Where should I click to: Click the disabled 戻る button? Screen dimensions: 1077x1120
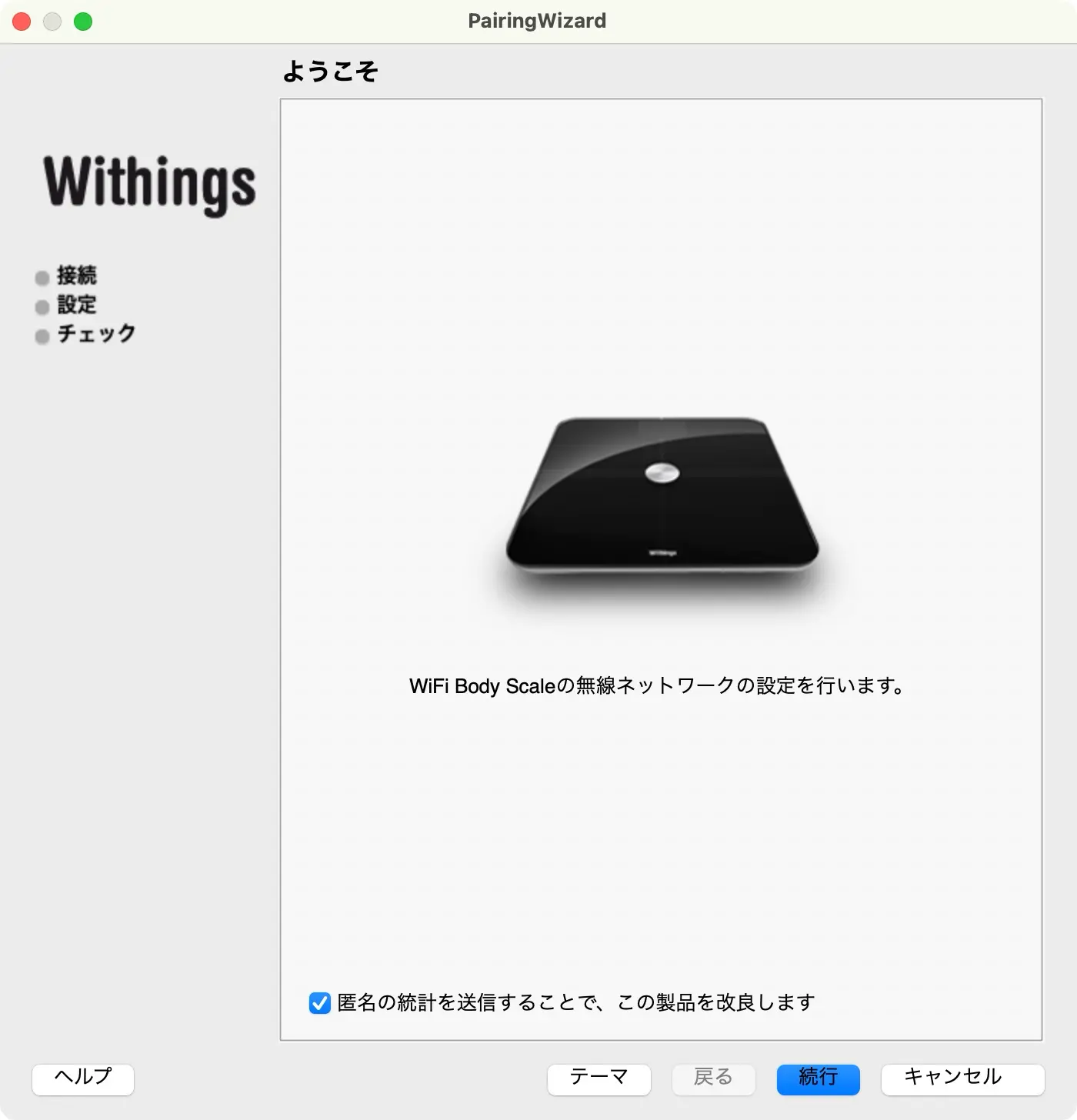coord(714,1078)
